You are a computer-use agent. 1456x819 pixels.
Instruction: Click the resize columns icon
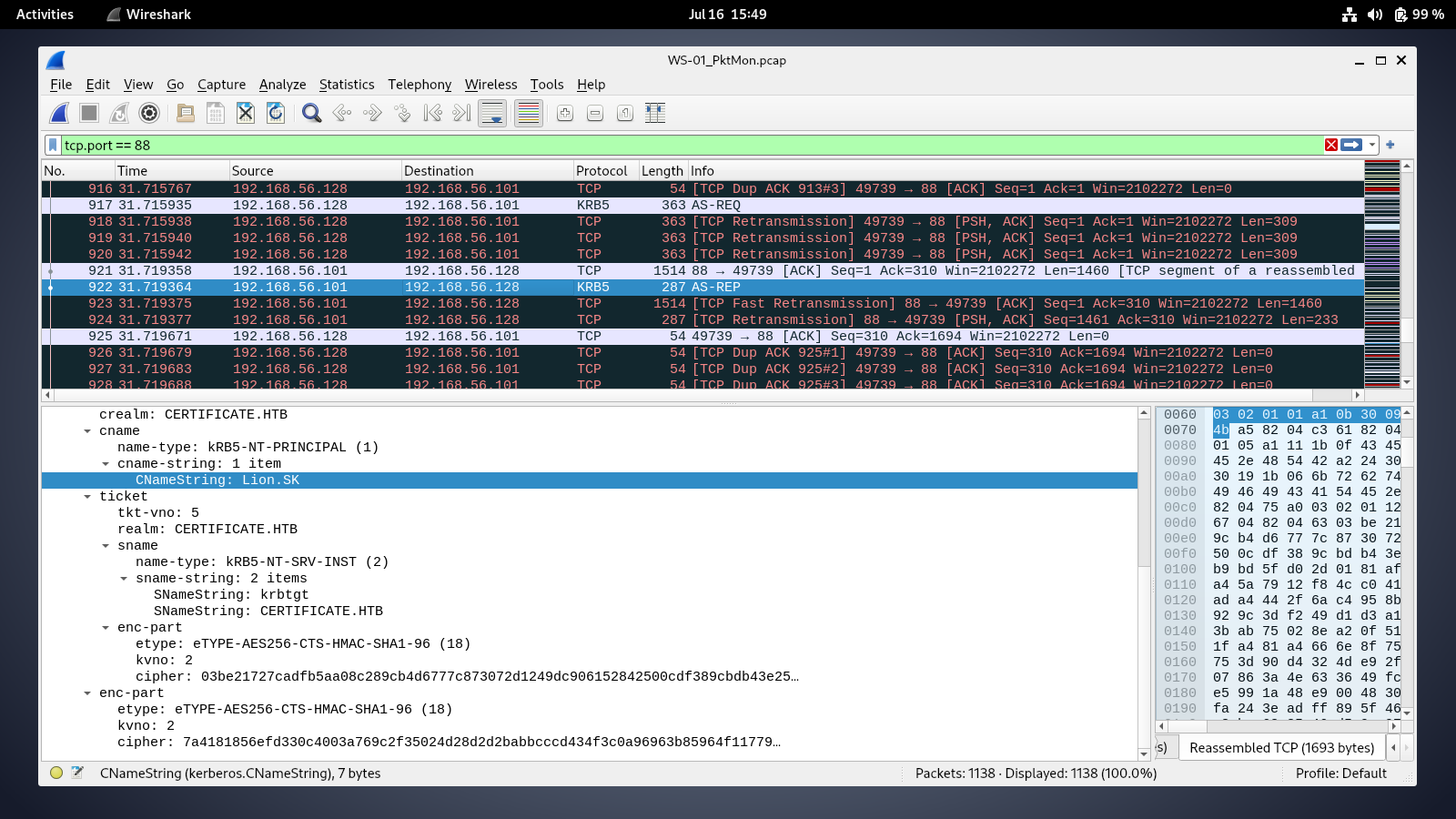tap(655, 113)
